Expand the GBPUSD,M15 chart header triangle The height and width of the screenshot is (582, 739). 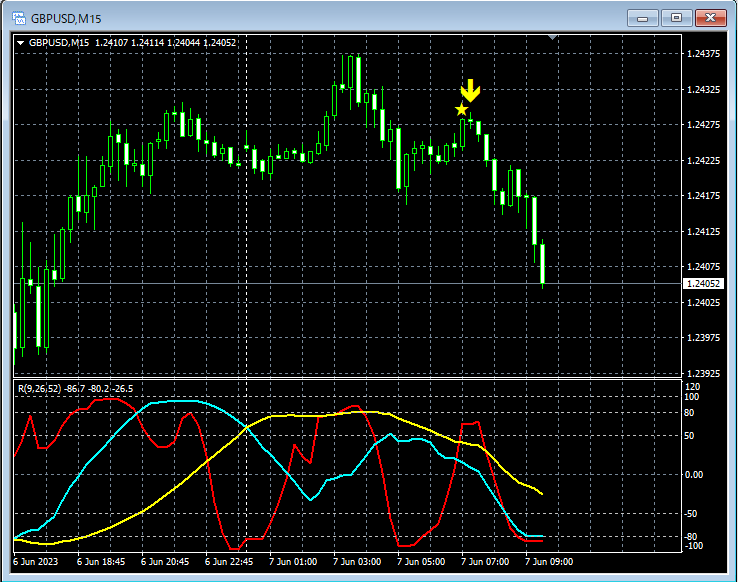[21, 42]
